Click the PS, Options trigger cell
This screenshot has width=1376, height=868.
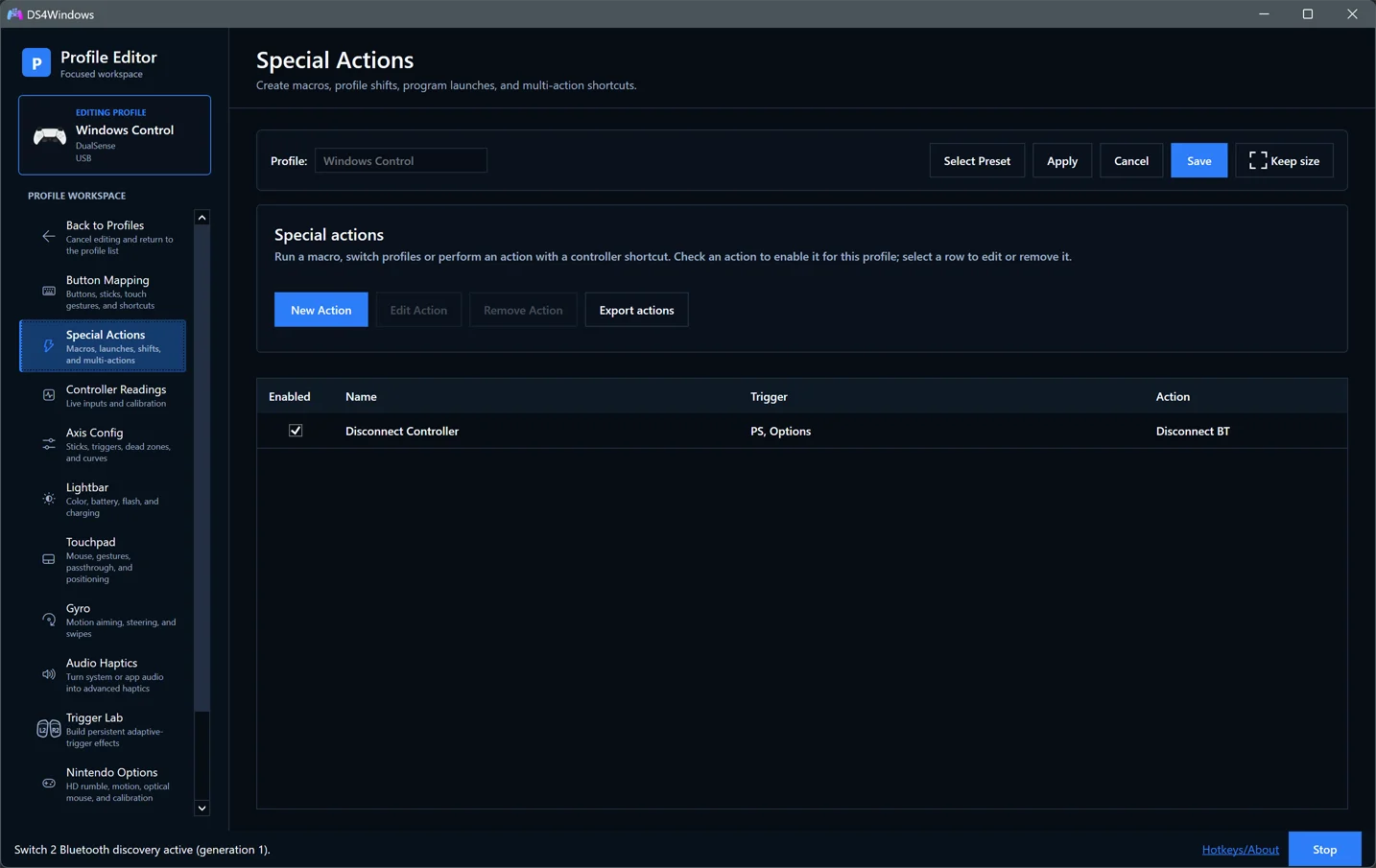coord(780,432)
